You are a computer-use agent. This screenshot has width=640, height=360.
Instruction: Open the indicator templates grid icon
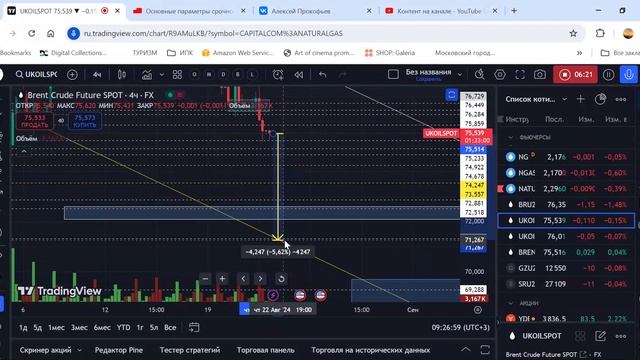pyautogui.click(x=177, y=75)
